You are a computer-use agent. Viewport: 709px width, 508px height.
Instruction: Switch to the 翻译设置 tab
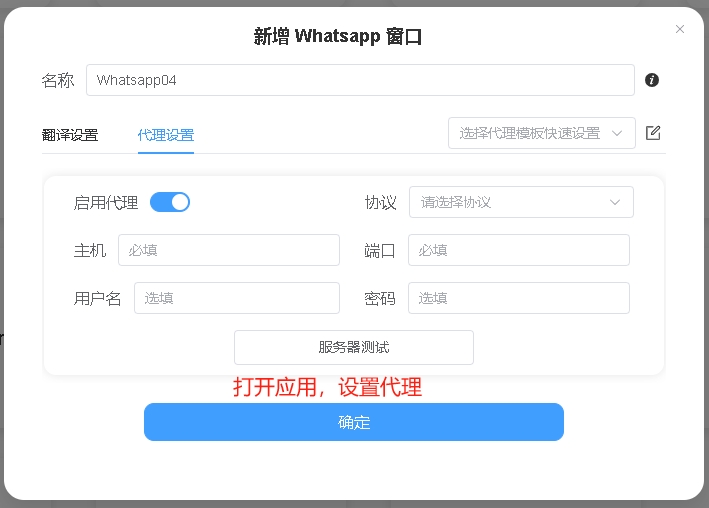click(x=70, y=135)
